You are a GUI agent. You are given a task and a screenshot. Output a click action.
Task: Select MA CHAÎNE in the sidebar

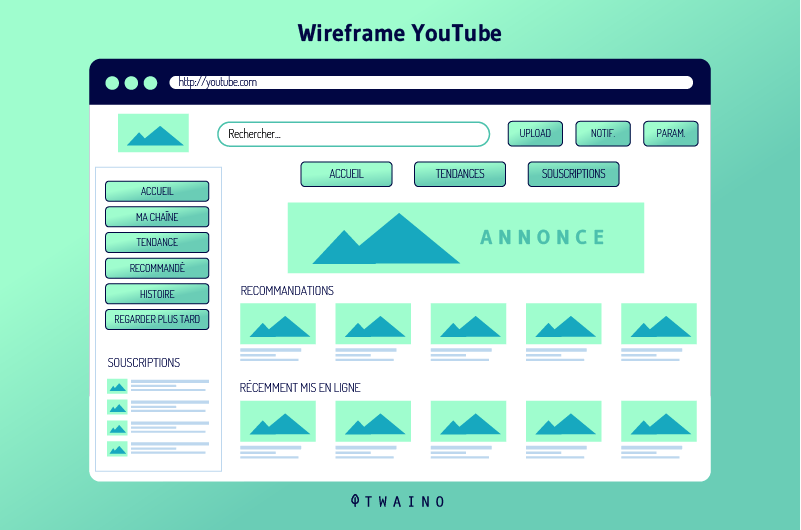tap(157, 217)
